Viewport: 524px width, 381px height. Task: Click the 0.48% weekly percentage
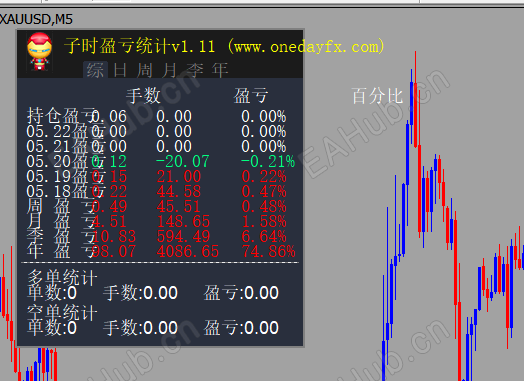coord(264,207)
